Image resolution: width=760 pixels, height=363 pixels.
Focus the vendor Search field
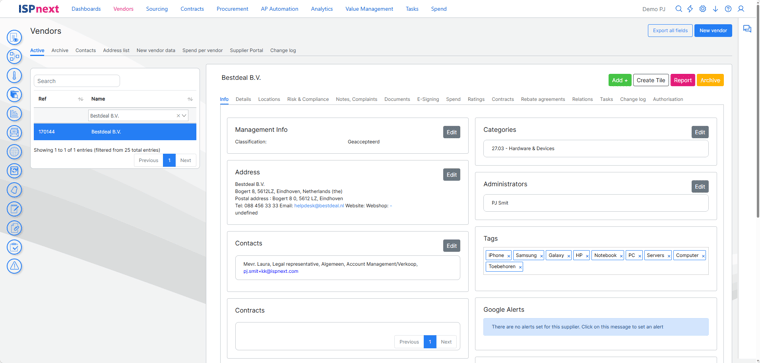(77, 81)
